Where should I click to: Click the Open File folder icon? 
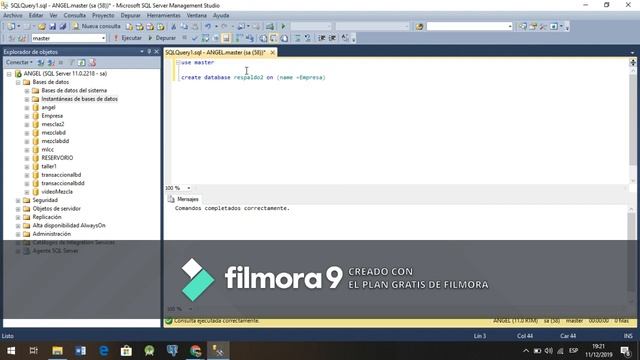pos(42,27)
